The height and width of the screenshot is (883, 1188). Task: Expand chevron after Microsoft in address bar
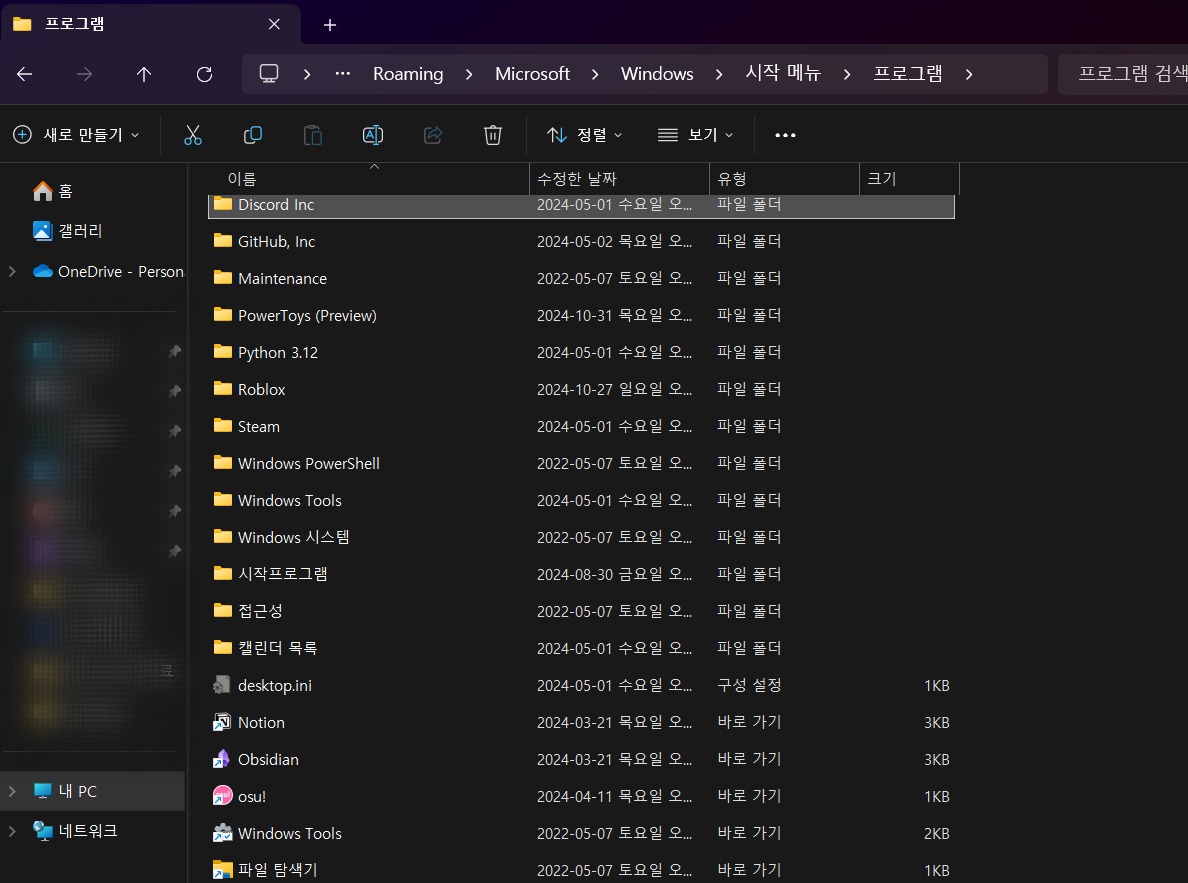coord(595,74)
